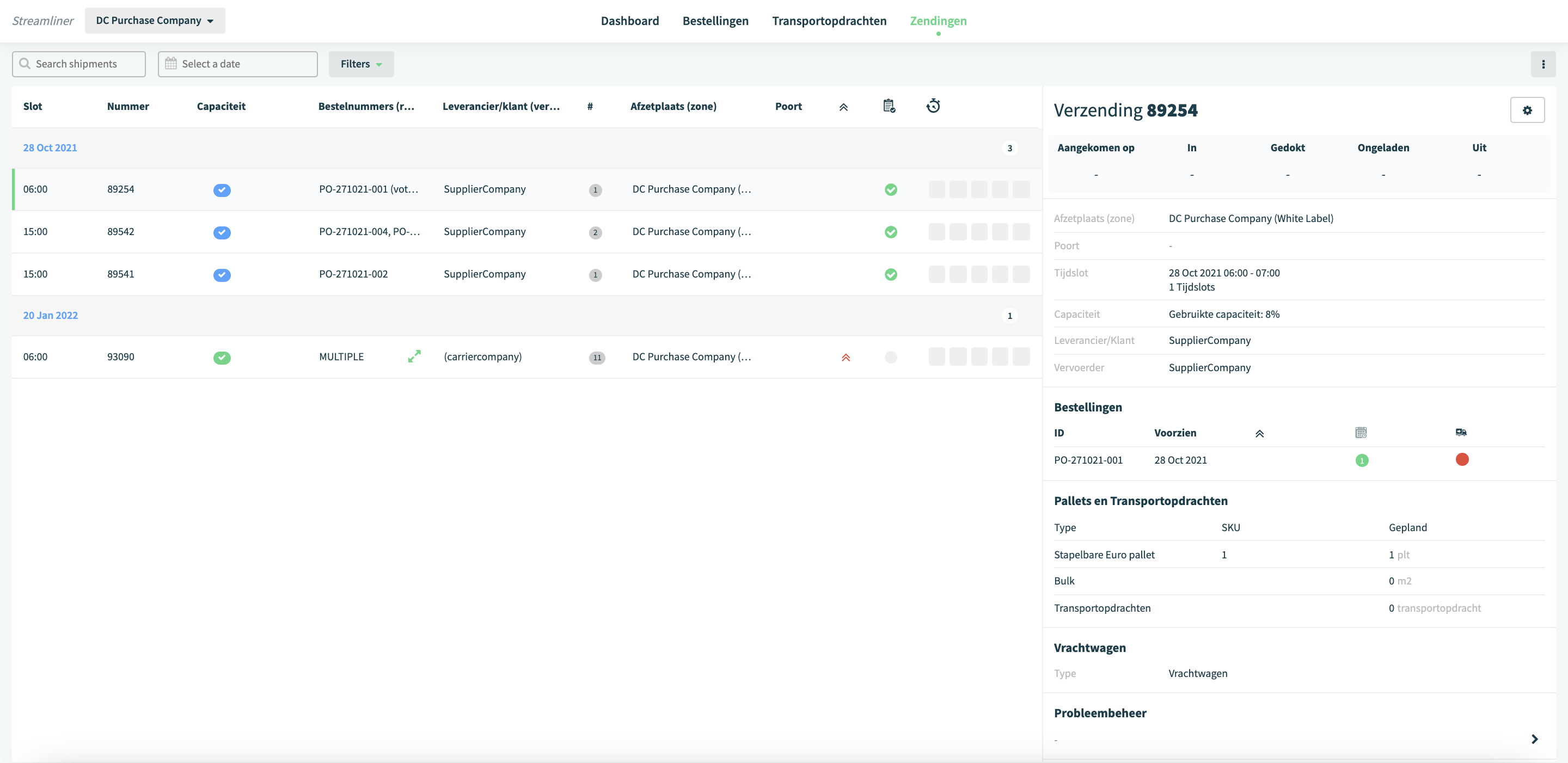Expand the MULTIPLE order numbers arrow icon
Viewport: 1568px width, 763px height.
tap(414, 356)
